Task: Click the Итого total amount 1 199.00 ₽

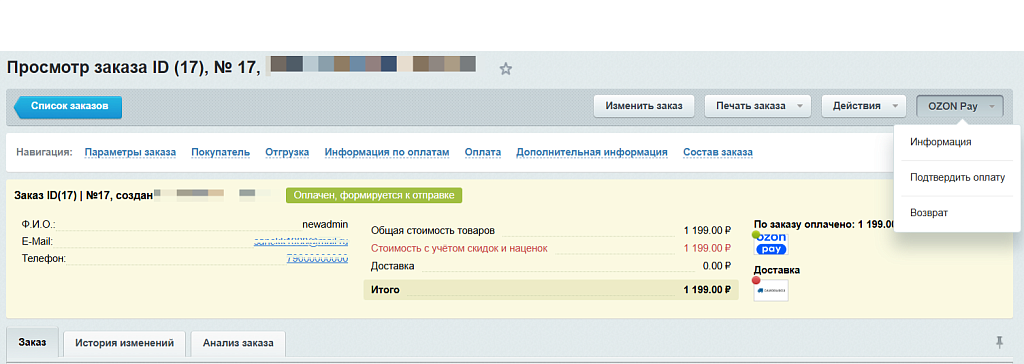Action: 707,290
